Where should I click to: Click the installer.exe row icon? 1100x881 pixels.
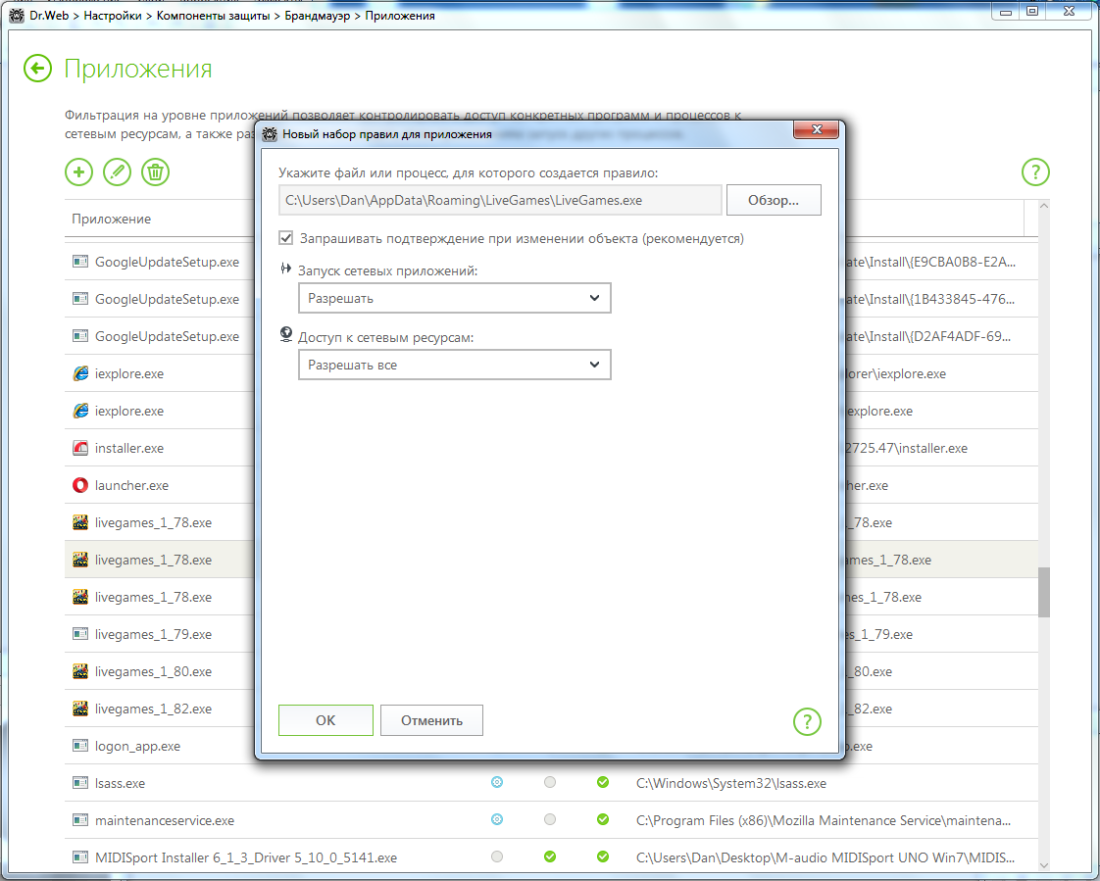click(81, 448)
